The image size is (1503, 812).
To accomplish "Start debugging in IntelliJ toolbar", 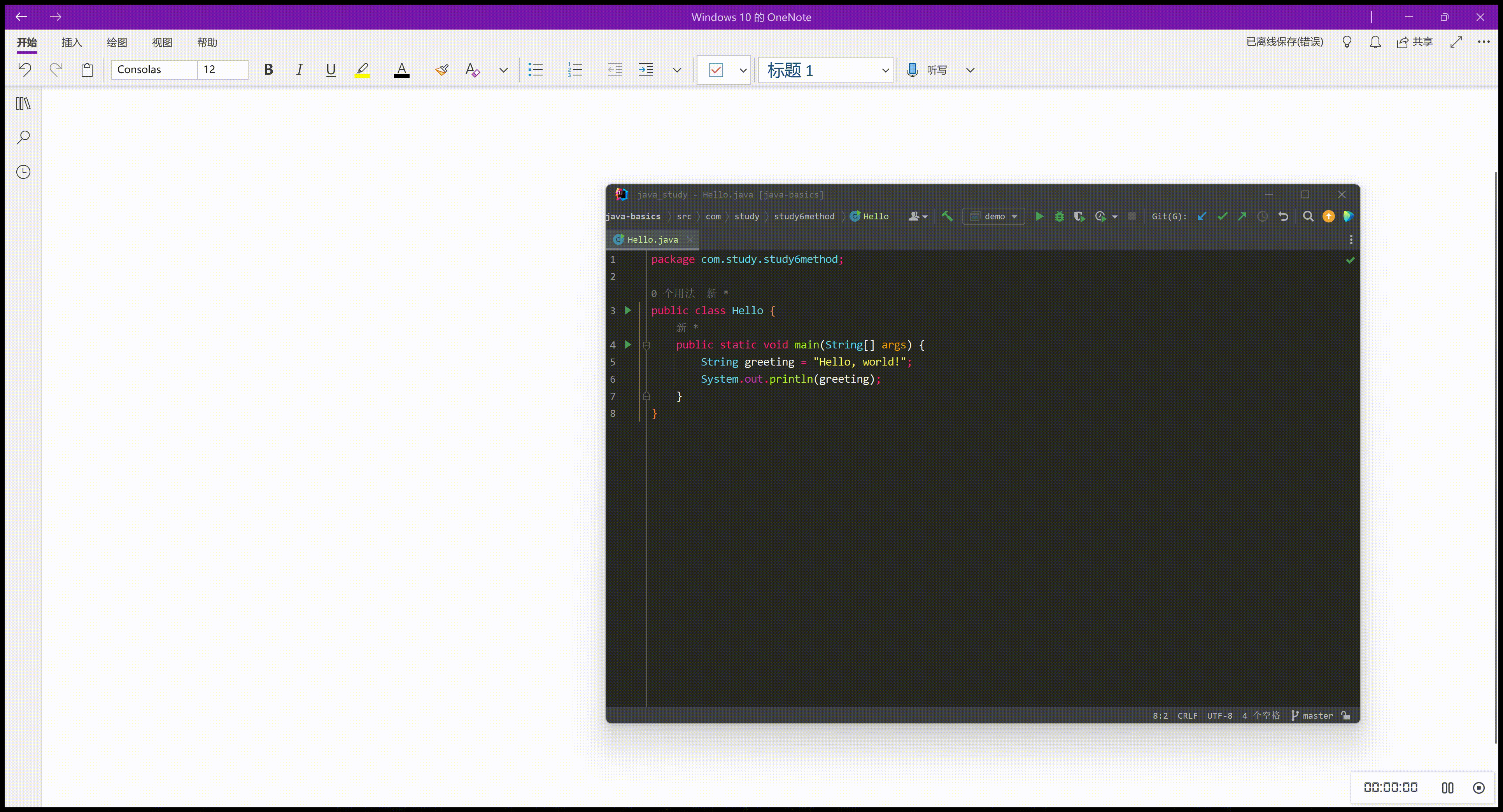I will click(1059, 216).
